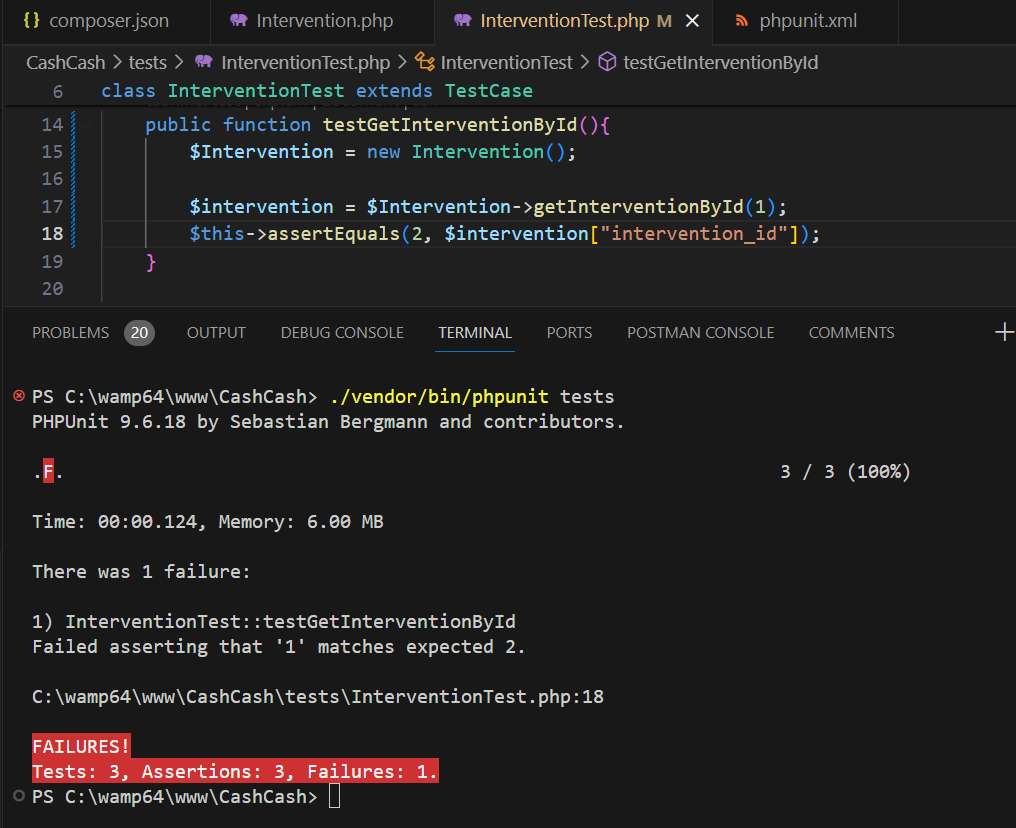Close the InterventionTest.php tab
Viewport: 1016px width, 828px height.
pos(693,21)
